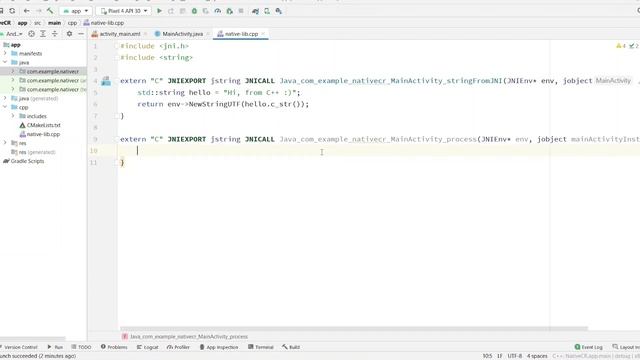Expand the selected com.example.nativecr package

13,71
